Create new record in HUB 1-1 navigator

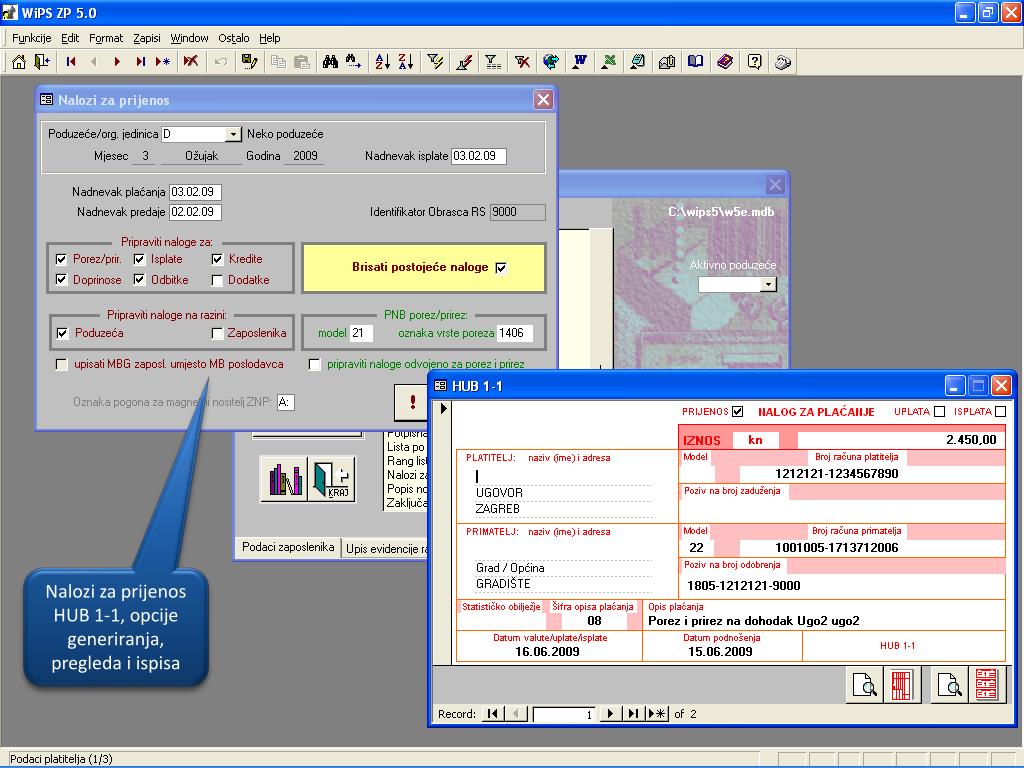[657, 714]
